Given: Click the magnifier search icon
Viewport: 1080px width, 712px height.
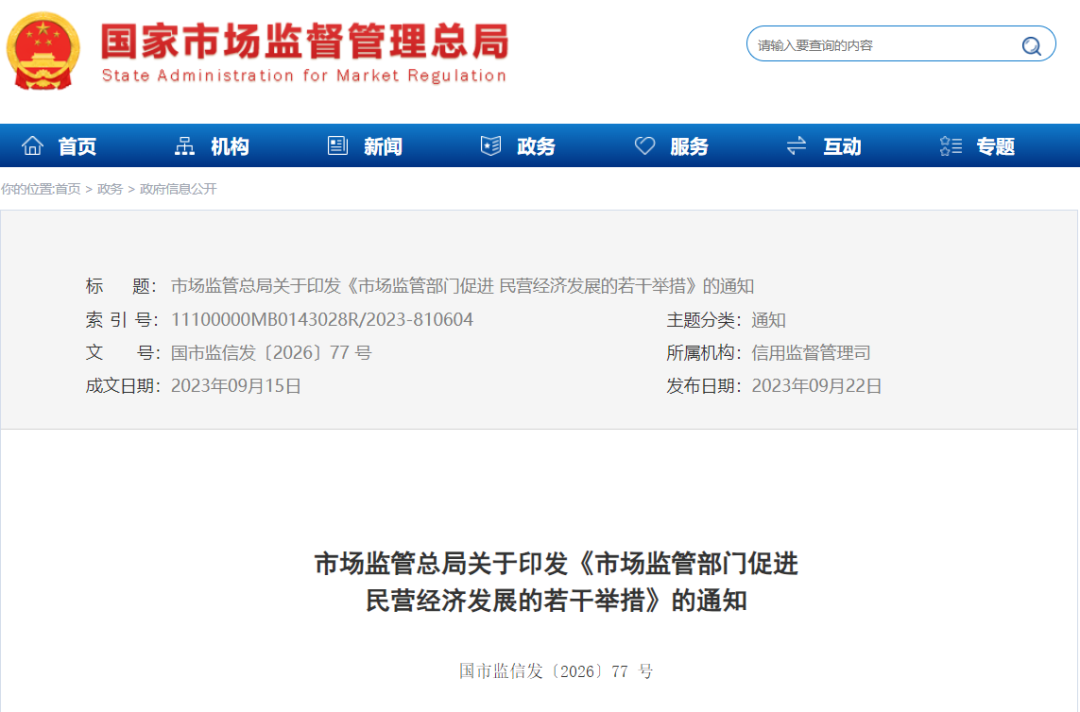Looking at the screenshot, I should click(1031, 44).
